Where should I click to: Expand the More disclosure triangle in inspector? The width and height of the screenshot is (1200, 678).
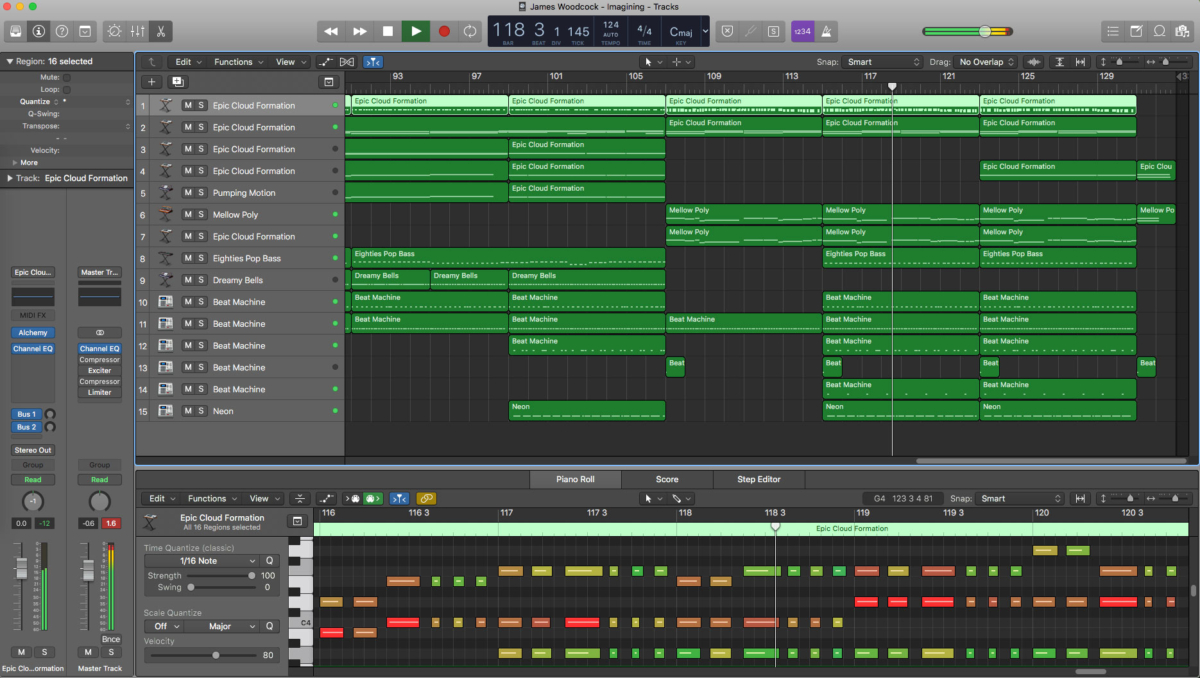15,162
